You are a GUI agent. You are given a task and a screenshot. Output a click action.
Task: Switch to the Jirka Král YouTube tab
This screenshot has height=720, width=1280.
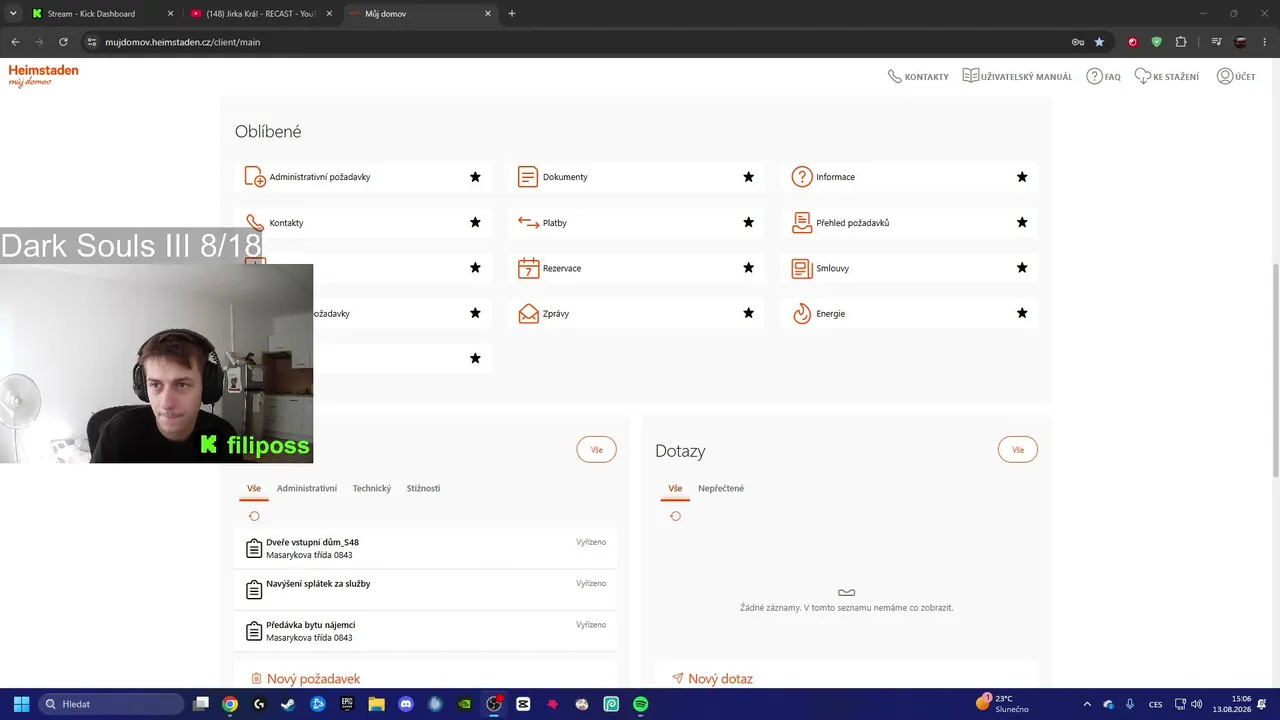point(260,14)
